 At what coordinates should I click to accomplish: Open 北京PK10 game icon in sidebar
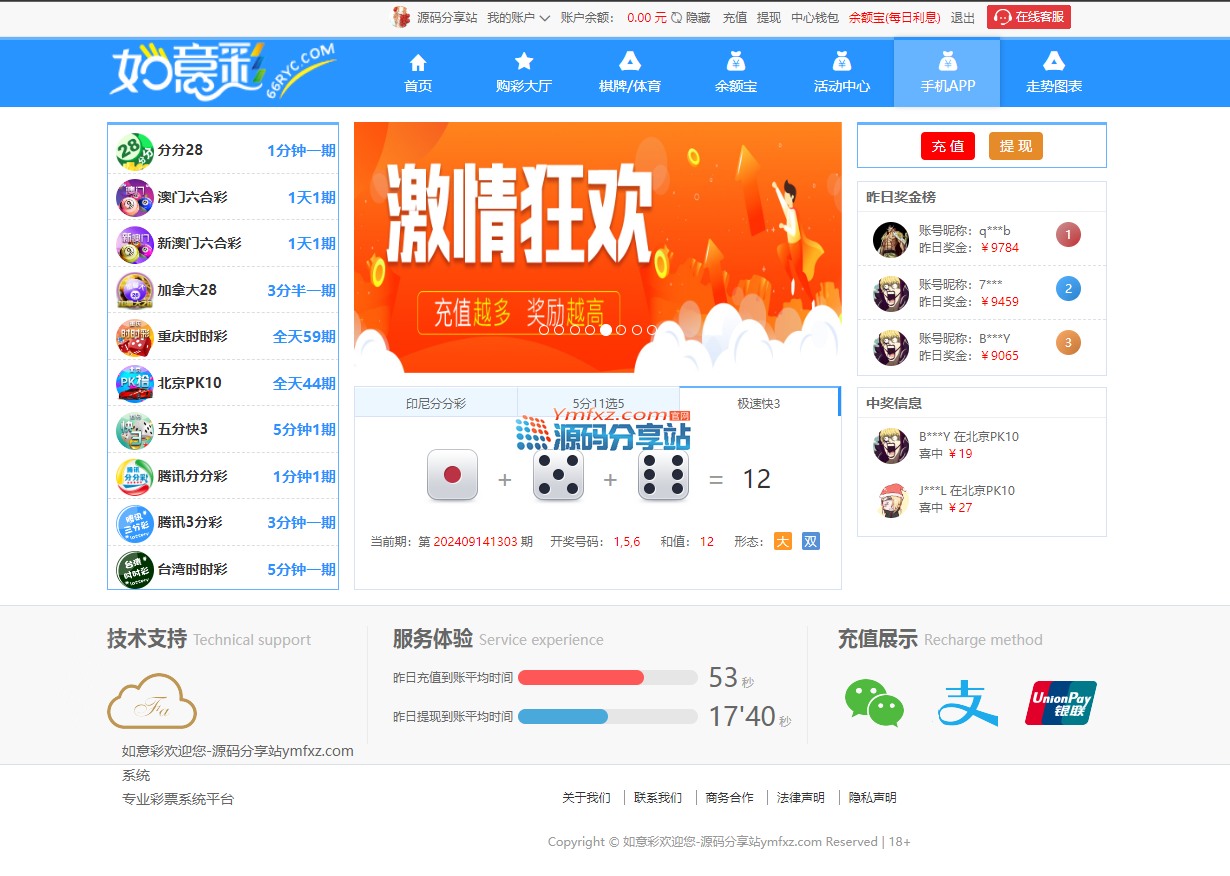134,383
